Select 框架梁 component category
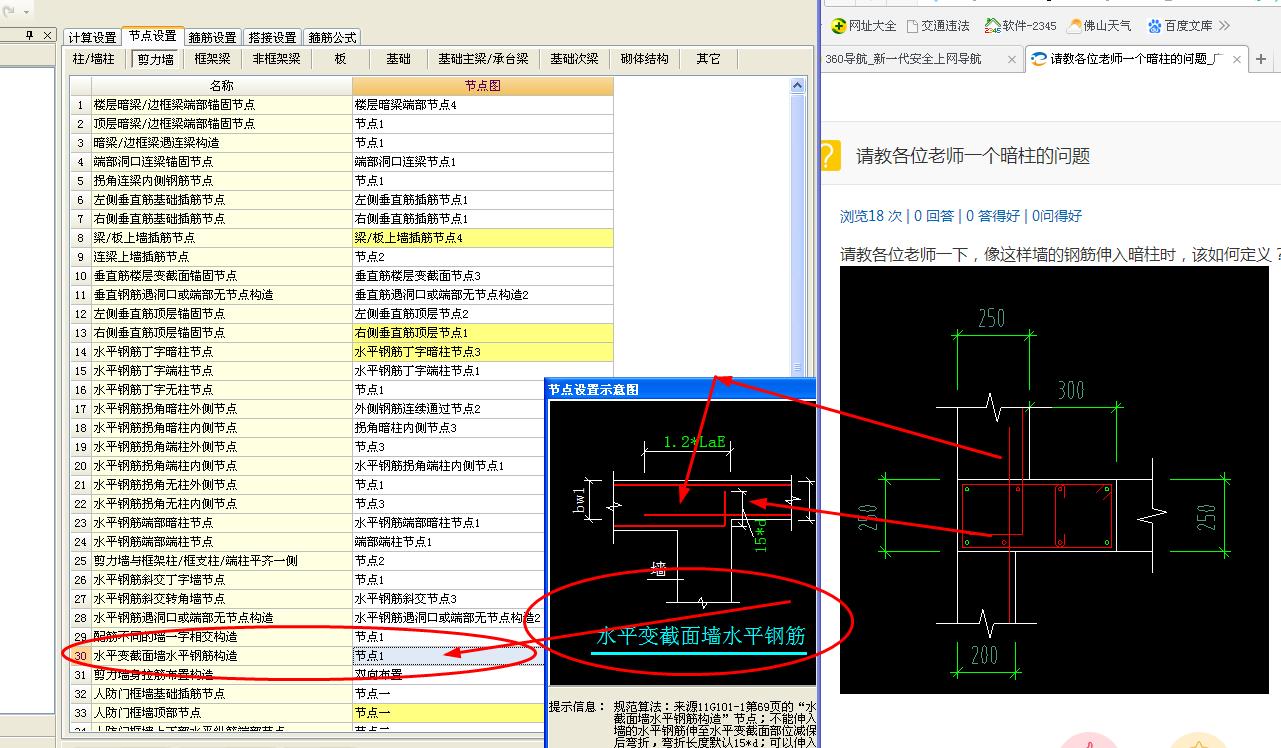Screen dimensions: 1281x748 (x=213, y=59)
